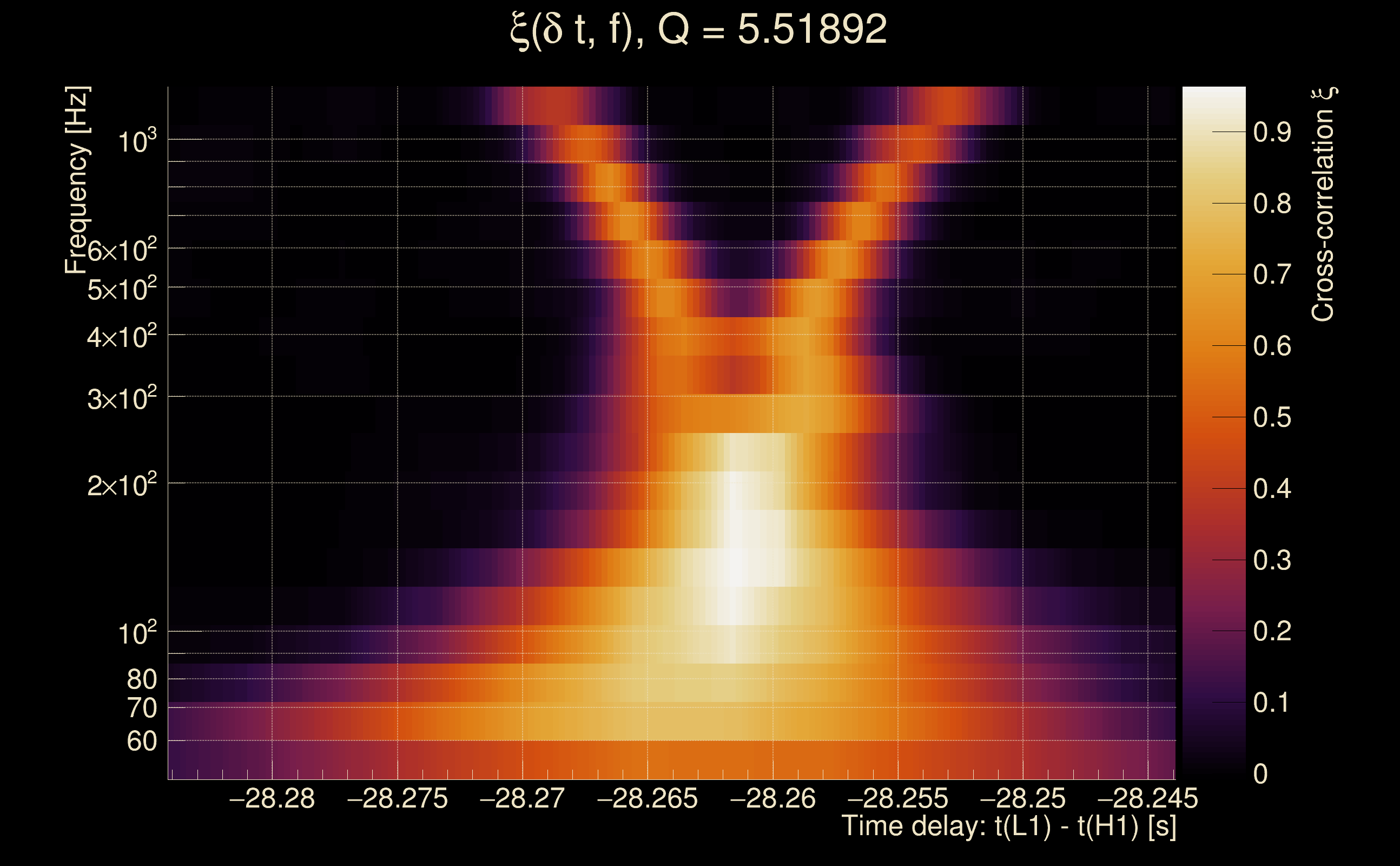Click the 0.7 tick label on the colorbar
This screenshot has height=866, width=1400.
pyautogui.click(x=1272, y=275)
